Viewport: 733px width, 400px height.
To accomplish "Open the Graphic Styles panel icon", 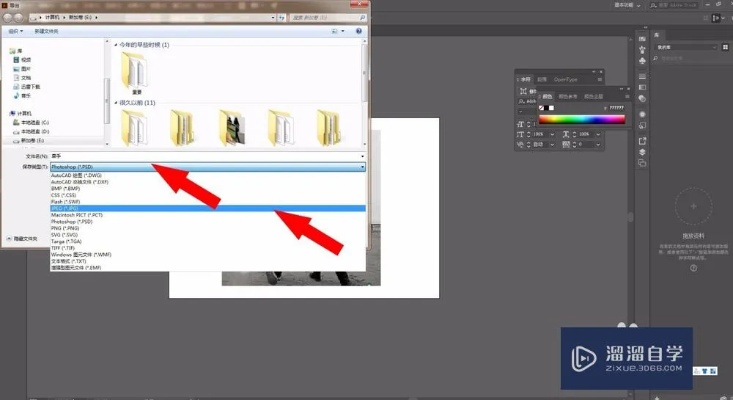I will click(x=642, y=125).
